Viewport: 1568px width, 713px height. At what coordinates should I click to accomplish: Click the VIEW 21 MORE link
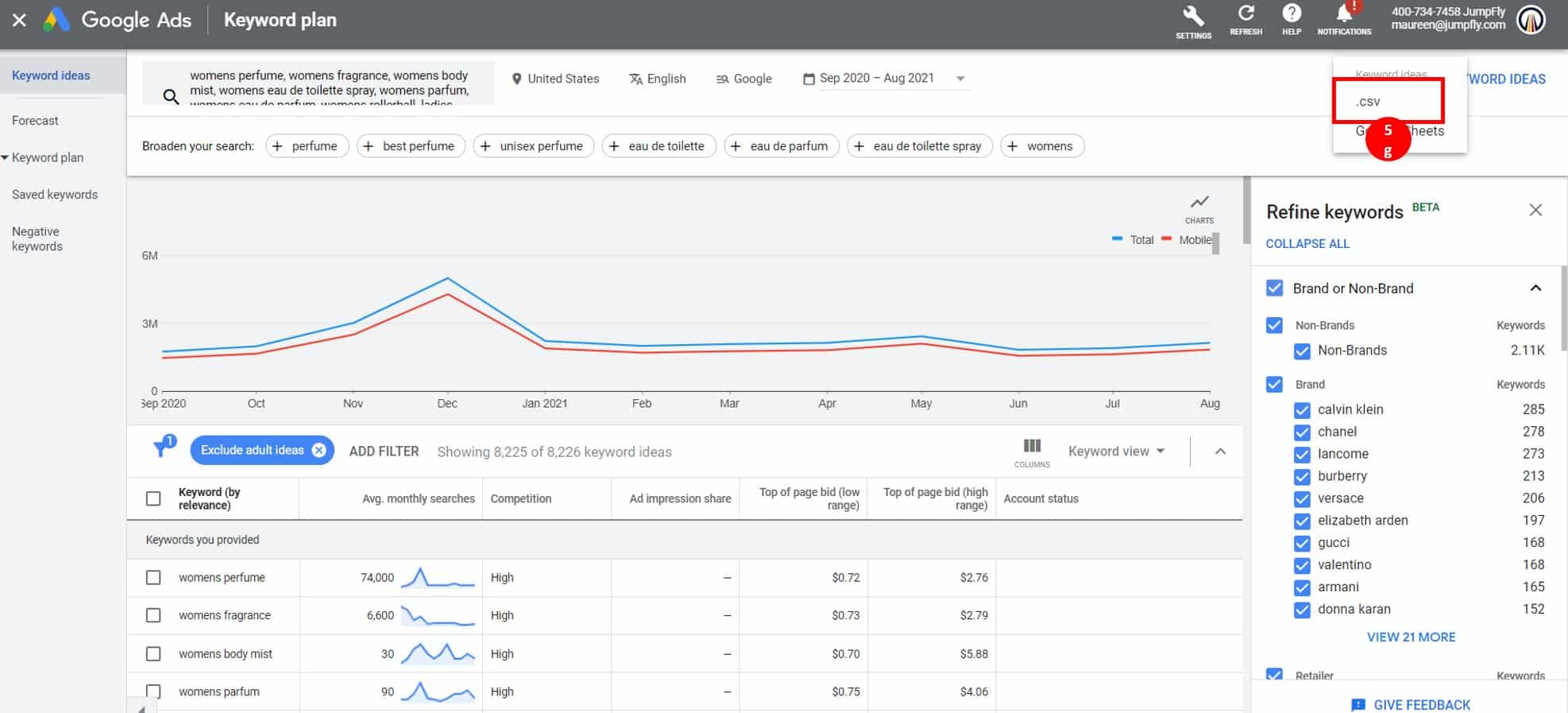[1411, 637]
